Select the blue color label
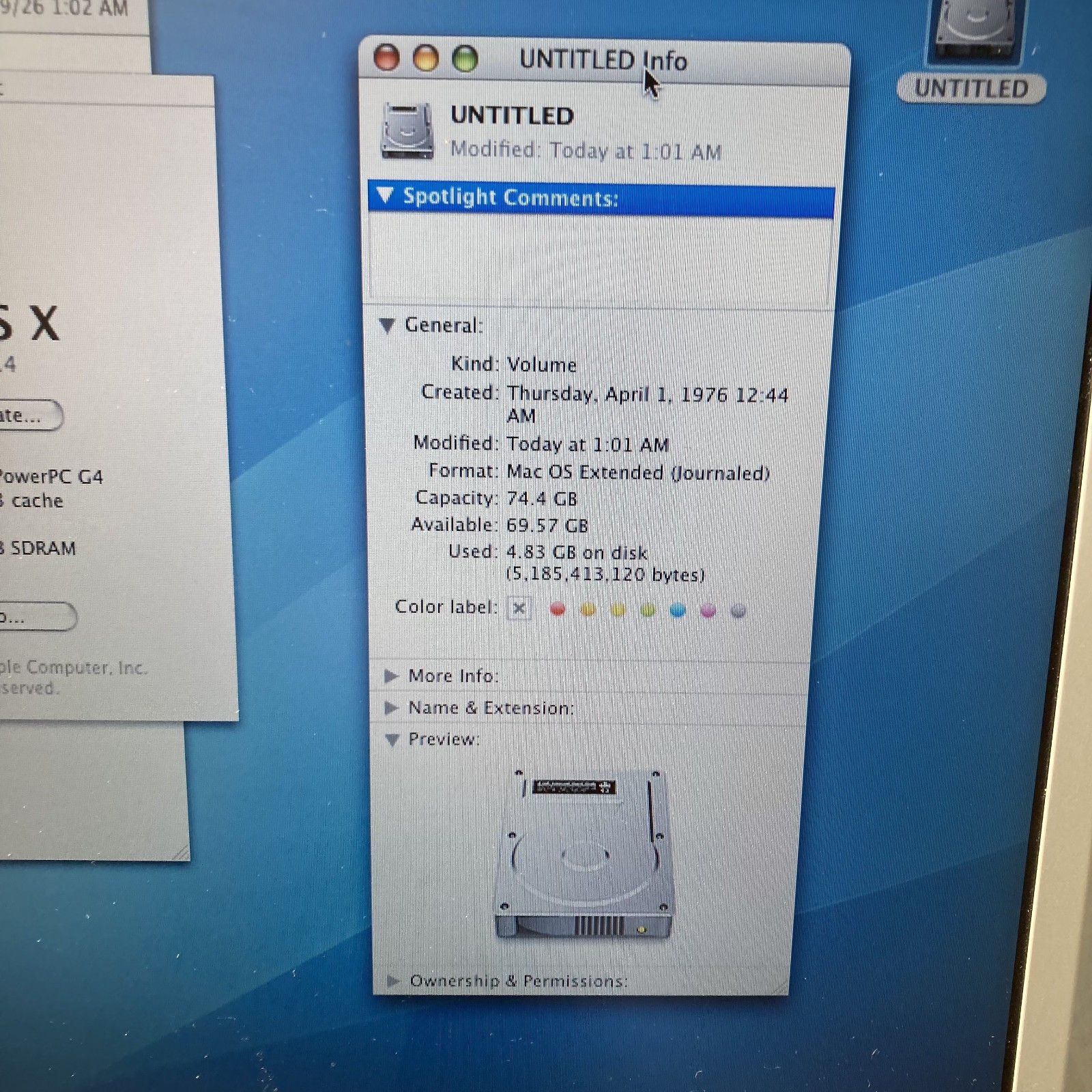1092x1092 pixels. pos(678,609)
